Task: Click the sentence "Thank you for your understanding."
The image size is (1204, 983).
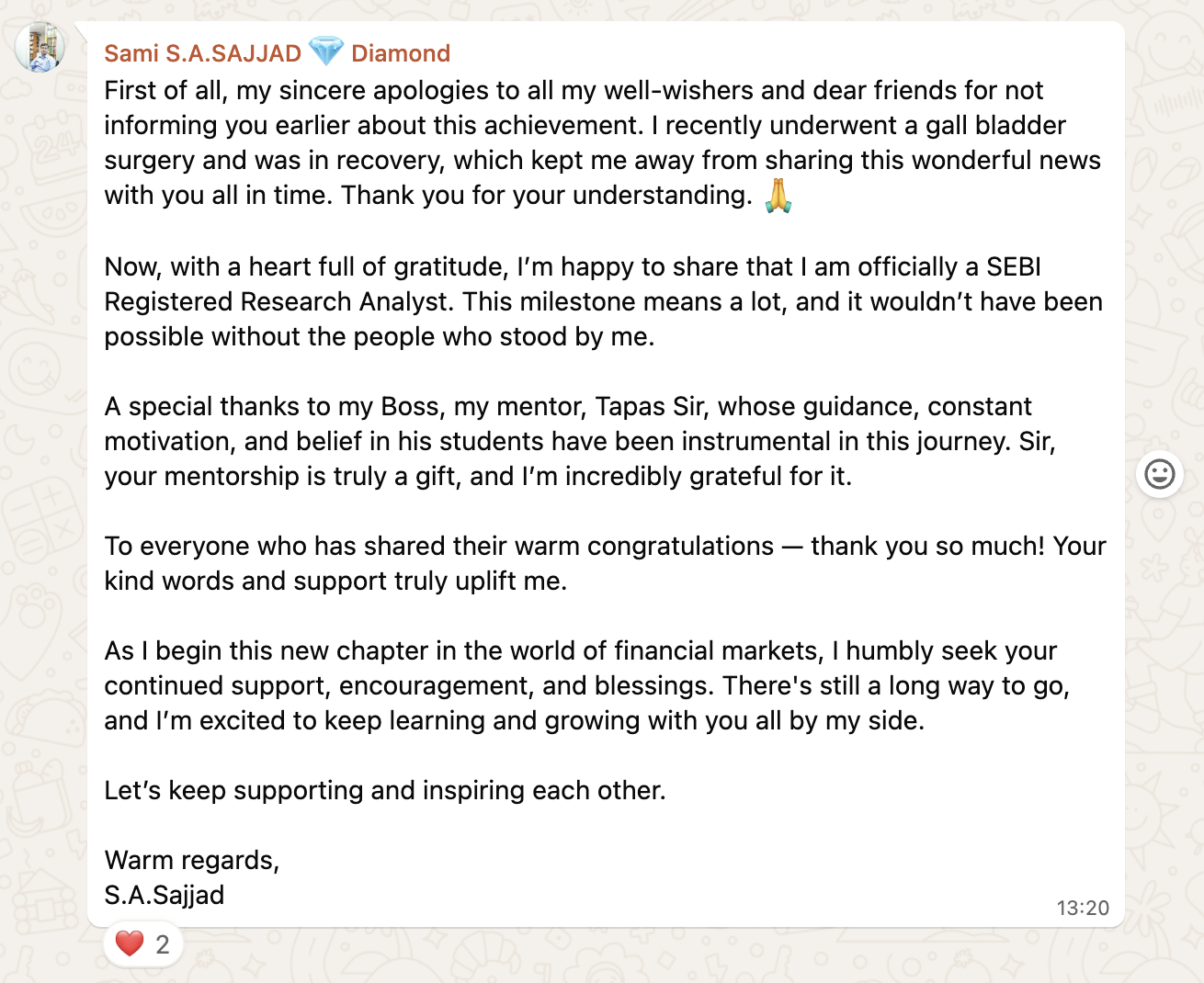Action: click(x=547, y=195)
